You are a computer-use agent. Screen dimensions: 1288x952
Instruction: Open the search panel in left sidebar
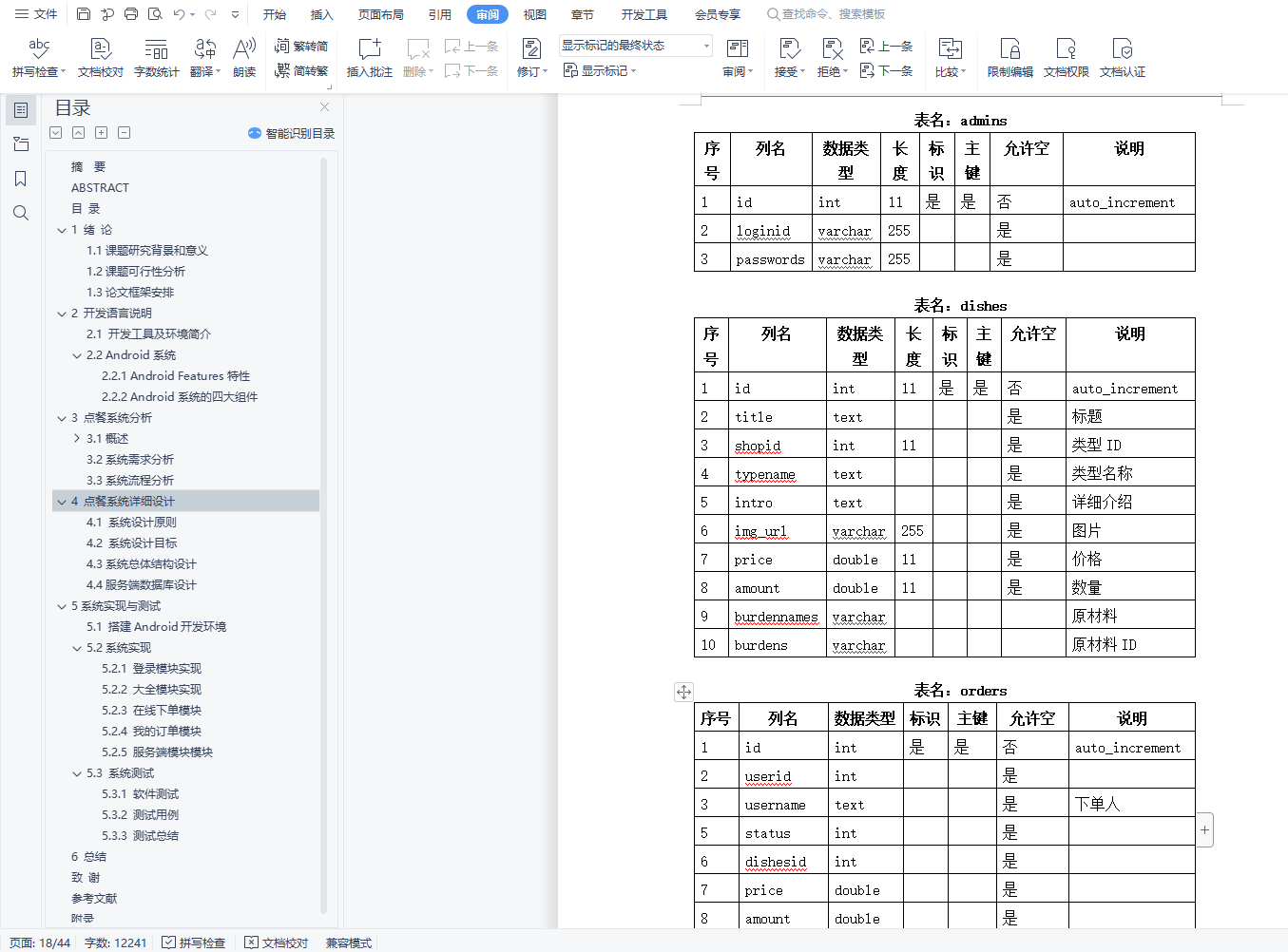21,213
